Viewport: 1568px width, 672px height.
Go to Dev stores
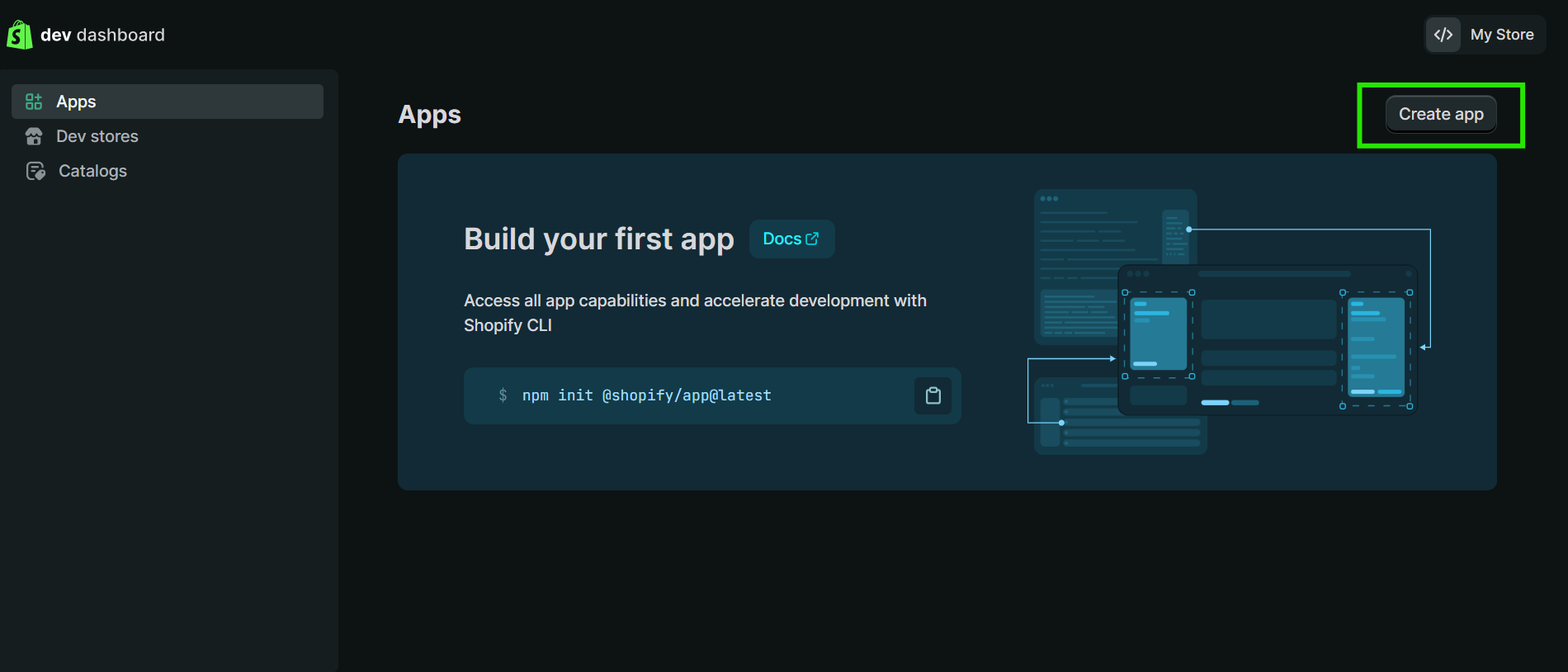[x=97, y=136]
